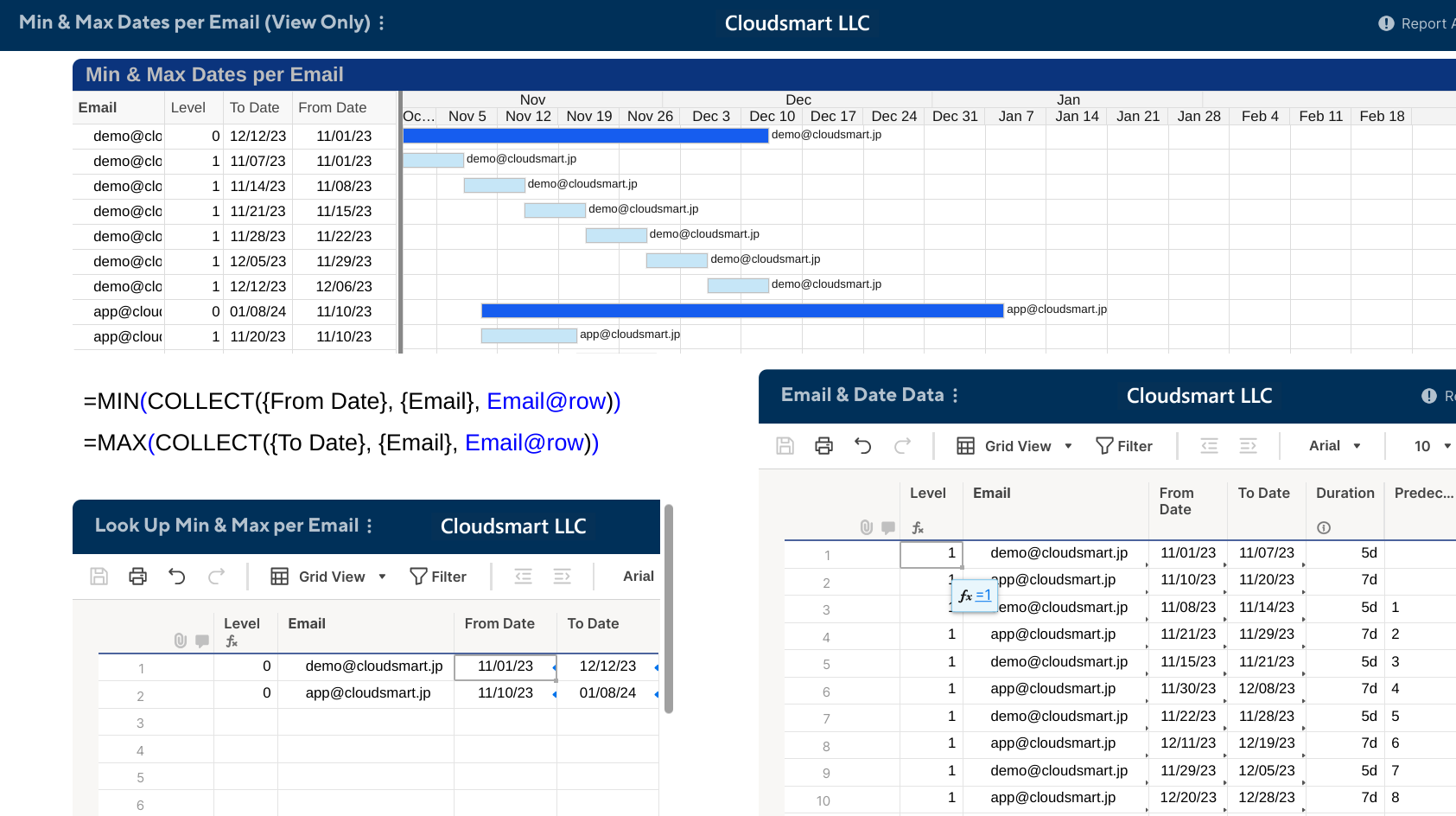The width and height of the screenshot is (1456, 816).
Task: Click Duration column info icon
Action: (1324, 527)
